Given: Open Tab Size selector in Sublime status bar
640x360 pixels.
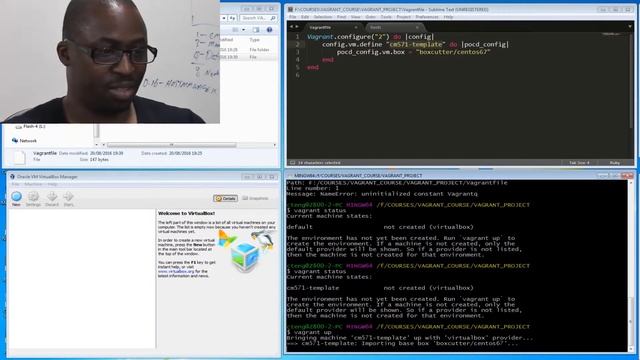Looking at the screenshot, I should 579,163.
